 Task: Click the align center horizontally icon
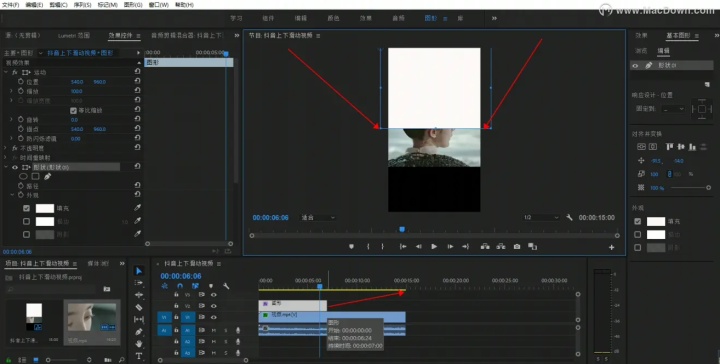(641, 146)
